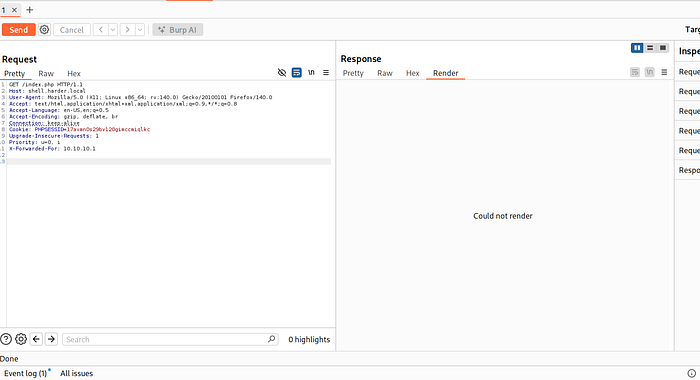This screenshot has height=380, width=700.
Task: Expand the Inspector row starting 'Respo'
Action: pos(688,170)
